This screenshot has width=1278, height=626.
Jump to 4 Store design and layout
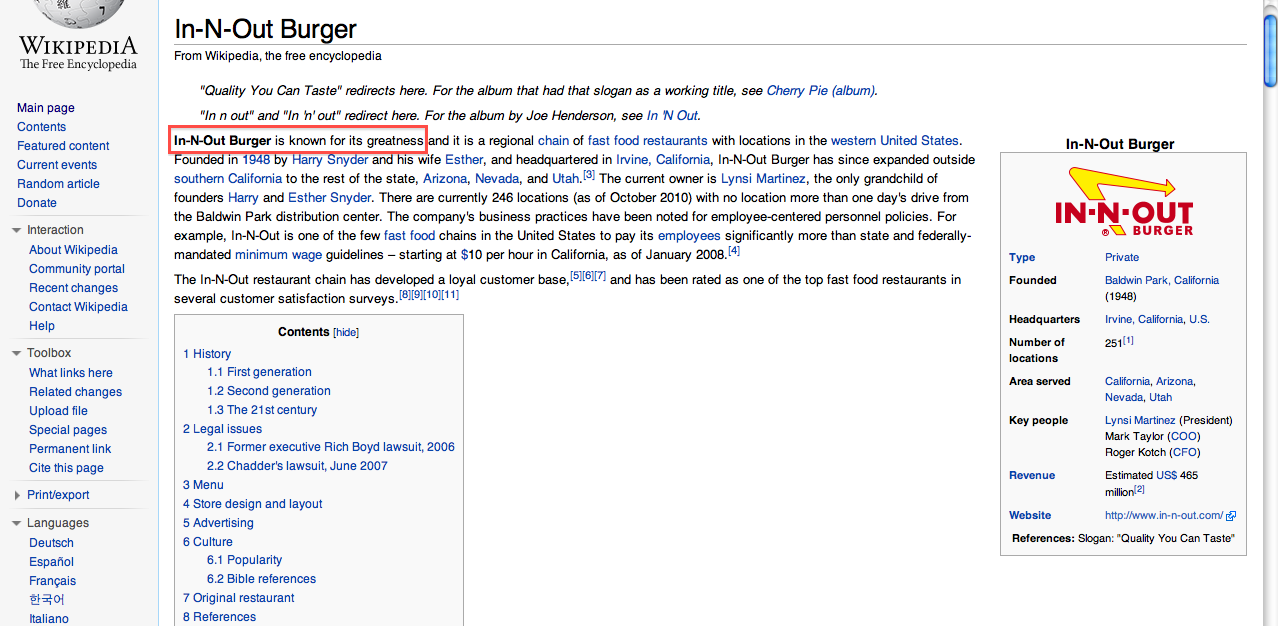(x=253, y=504)
